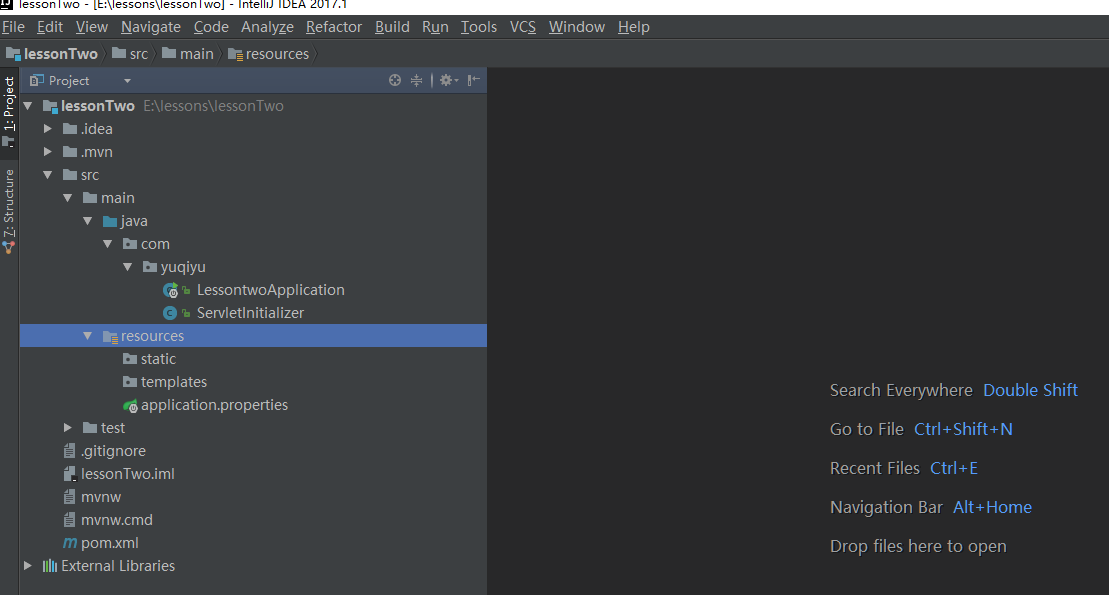Click lessonTwo in the navigation breadcrumb

pyautogui.click(x=52, y=54)
